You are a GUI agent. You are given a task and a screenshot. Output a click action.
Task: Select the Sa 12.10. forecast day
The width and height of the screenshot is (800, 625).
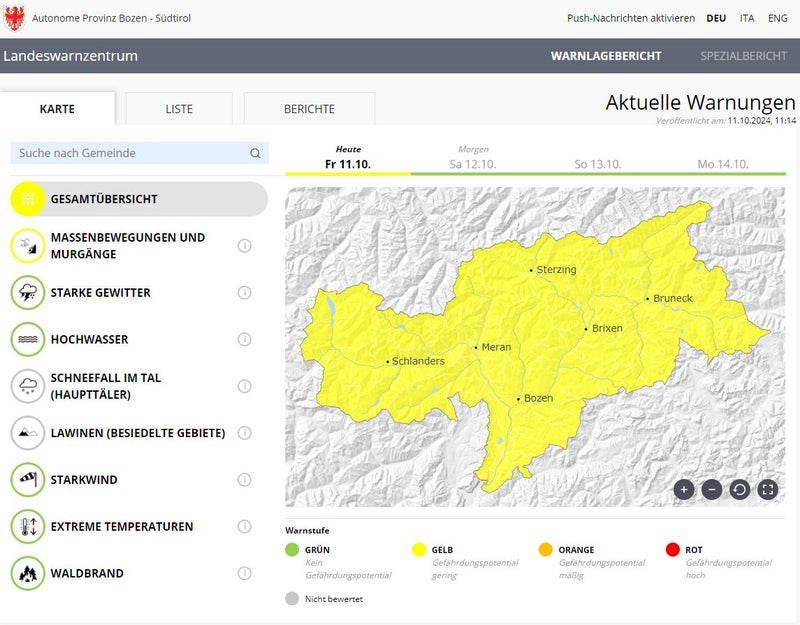point(473,163)
